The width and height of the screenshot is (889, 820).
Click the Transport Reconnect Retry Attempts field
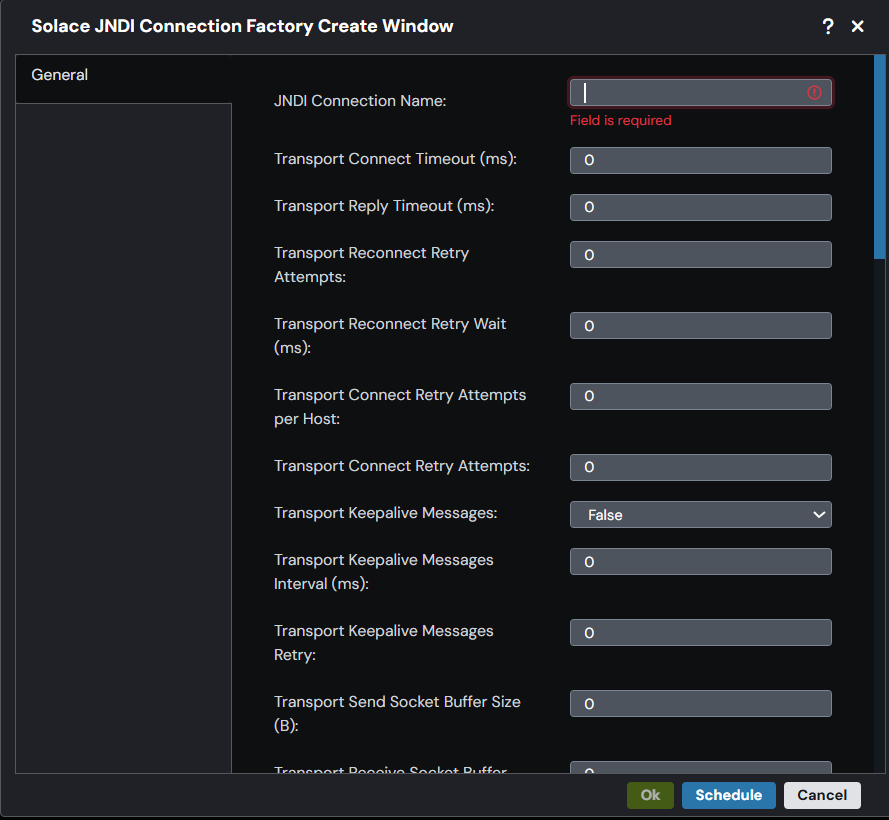pyautogui.click(x=701, y=255)
